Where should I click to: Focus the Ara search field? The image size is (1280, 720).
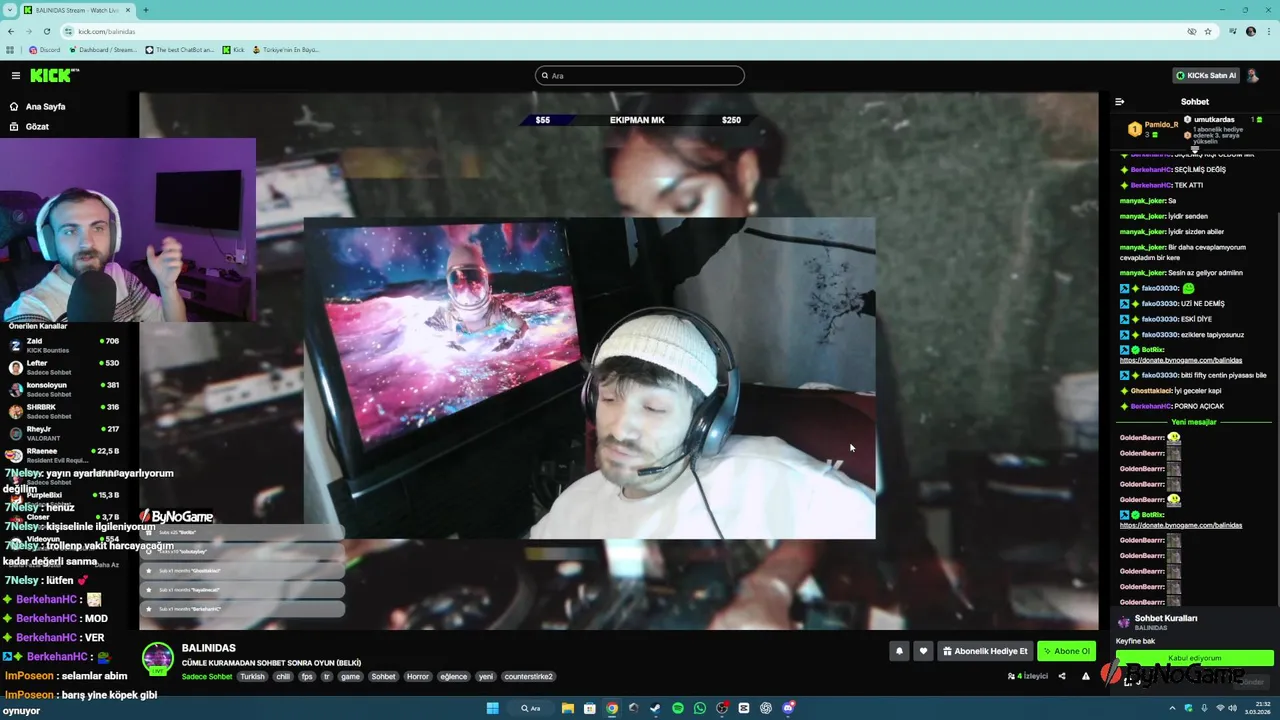[640, 75]
